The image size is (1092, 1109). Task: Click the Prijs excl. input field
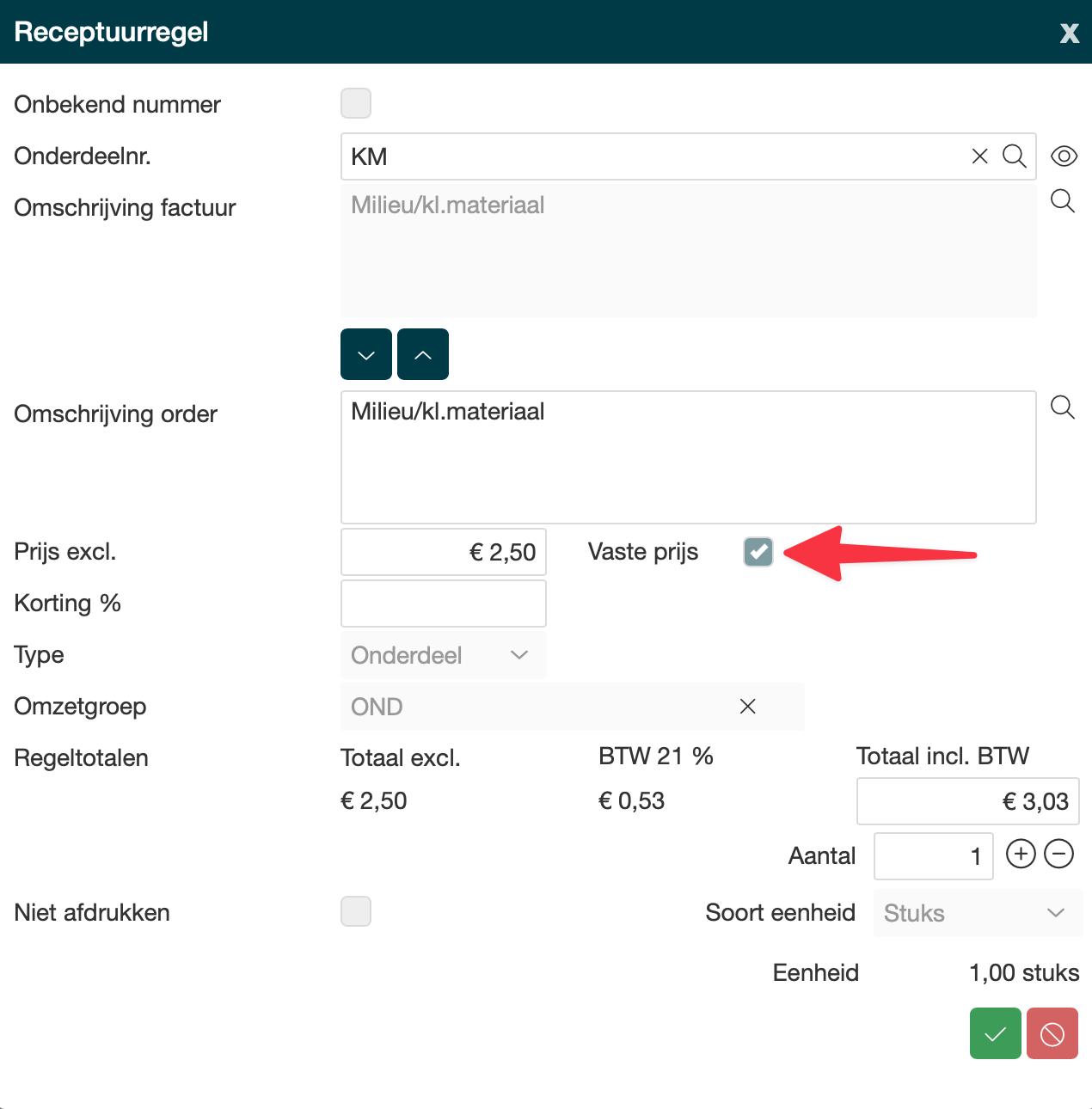point(443,552)
